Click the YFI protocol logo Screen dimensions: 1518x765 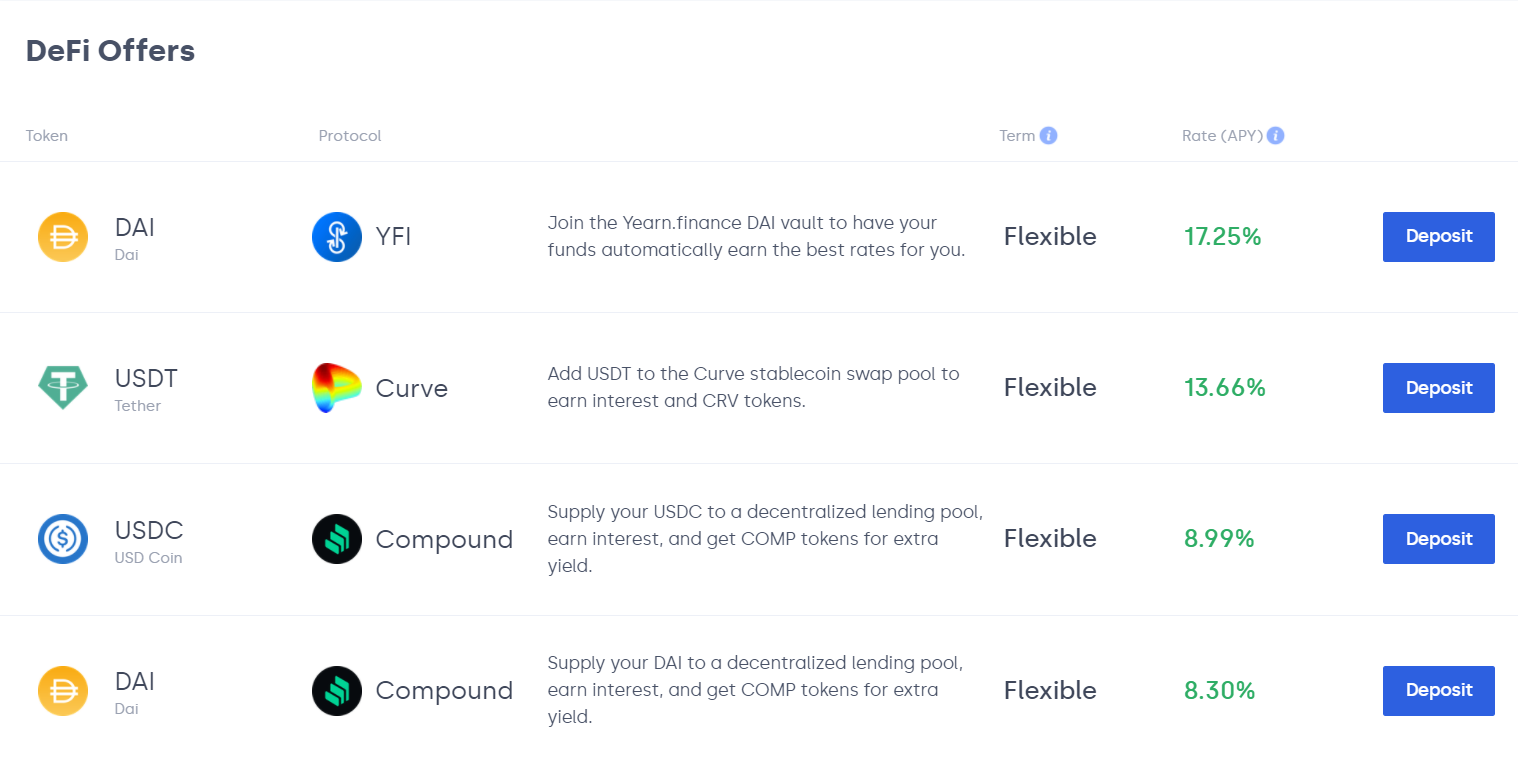[337, 237]
